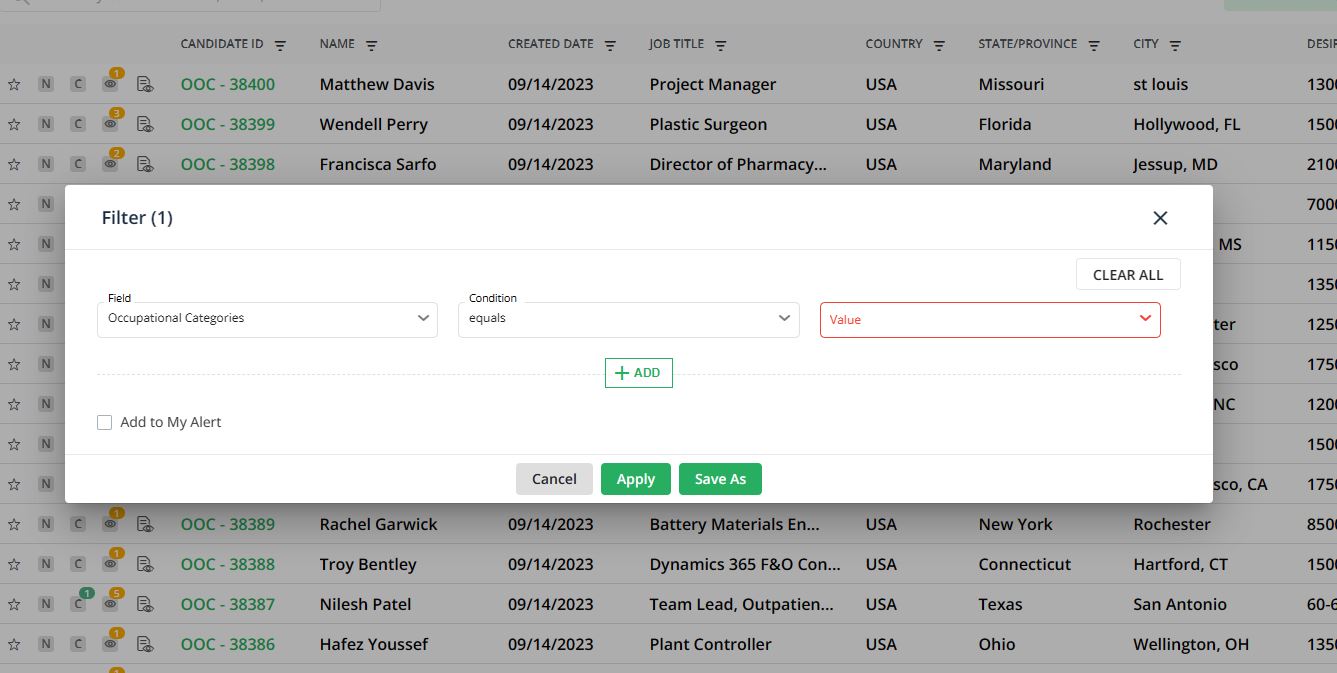Viewport: 1337px width, 673px height.
Task: Cancel the filter dialog
Action: click(x=554, y=479)
